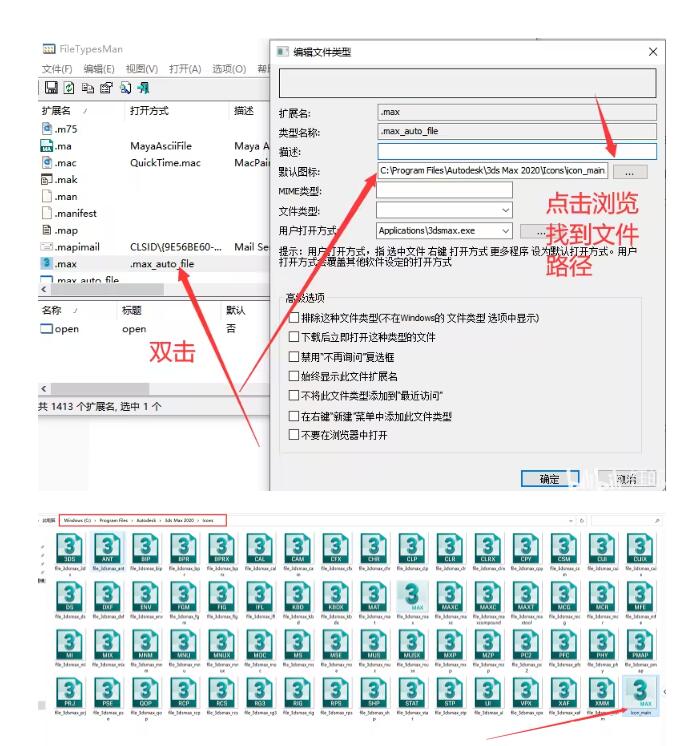
Task: Select the icon_main MAX file icon
Action: [645, 693]
